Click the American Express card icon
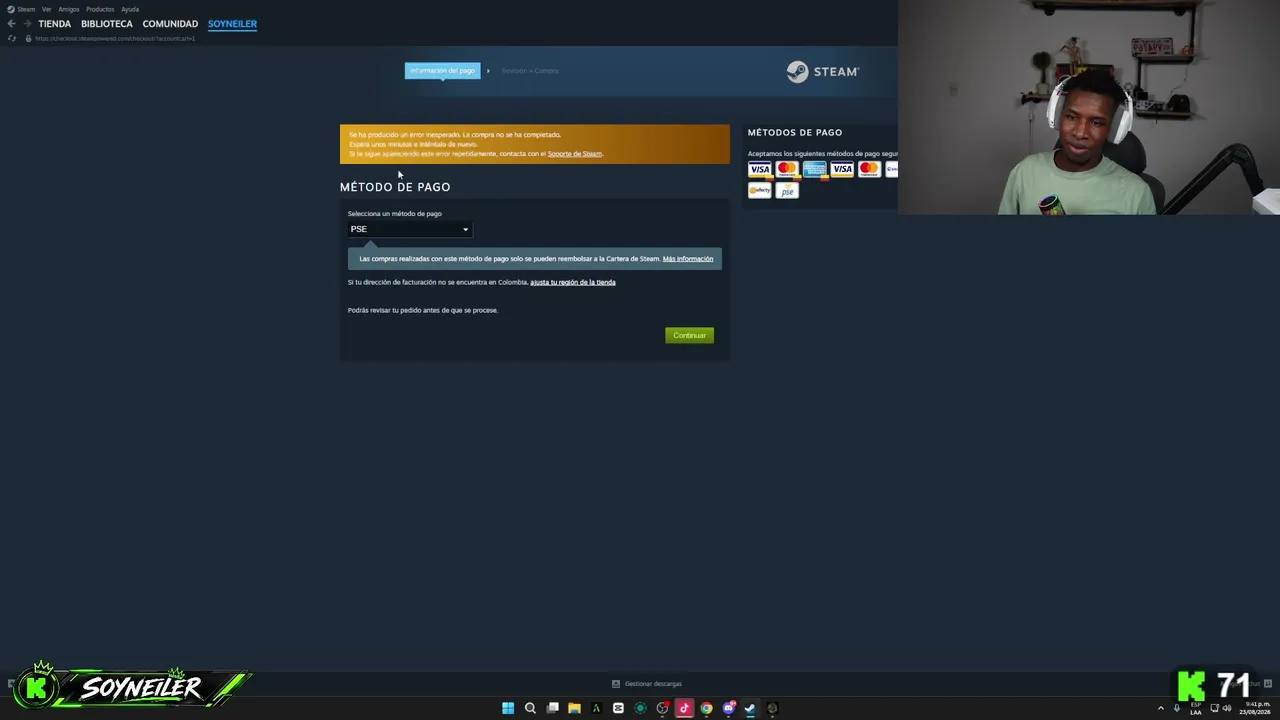Image resolution: width=1280 pixels, height=720 pixels. coord(814,169)
